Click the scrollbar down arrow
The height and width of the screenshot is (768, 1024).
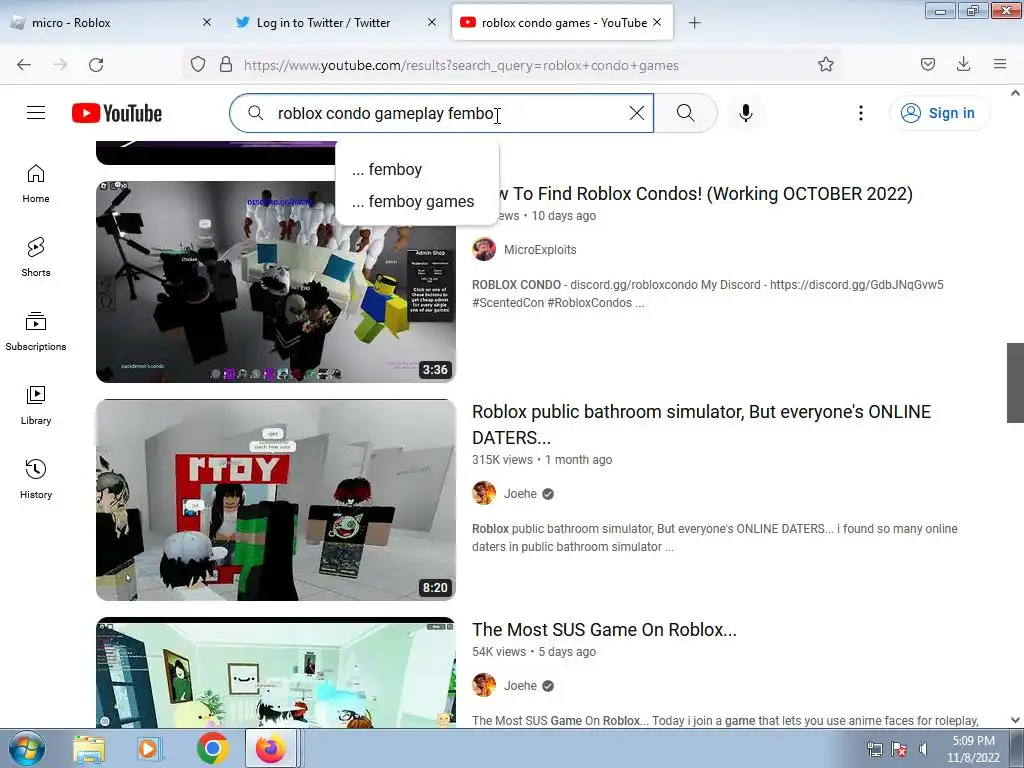(x=1015, y=720)
